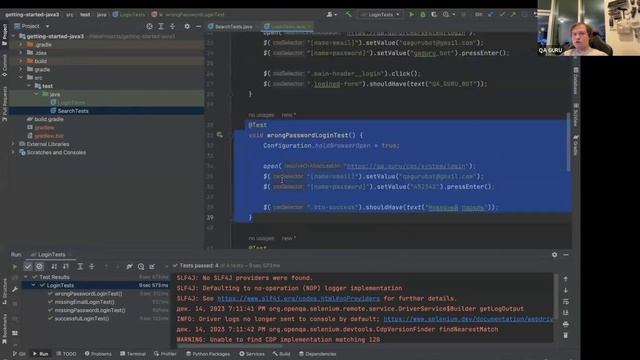This screenshot has height=360, width=640.
Task: Open the selenium.dev documentation link in console
Action: click(x=468, y=319)
